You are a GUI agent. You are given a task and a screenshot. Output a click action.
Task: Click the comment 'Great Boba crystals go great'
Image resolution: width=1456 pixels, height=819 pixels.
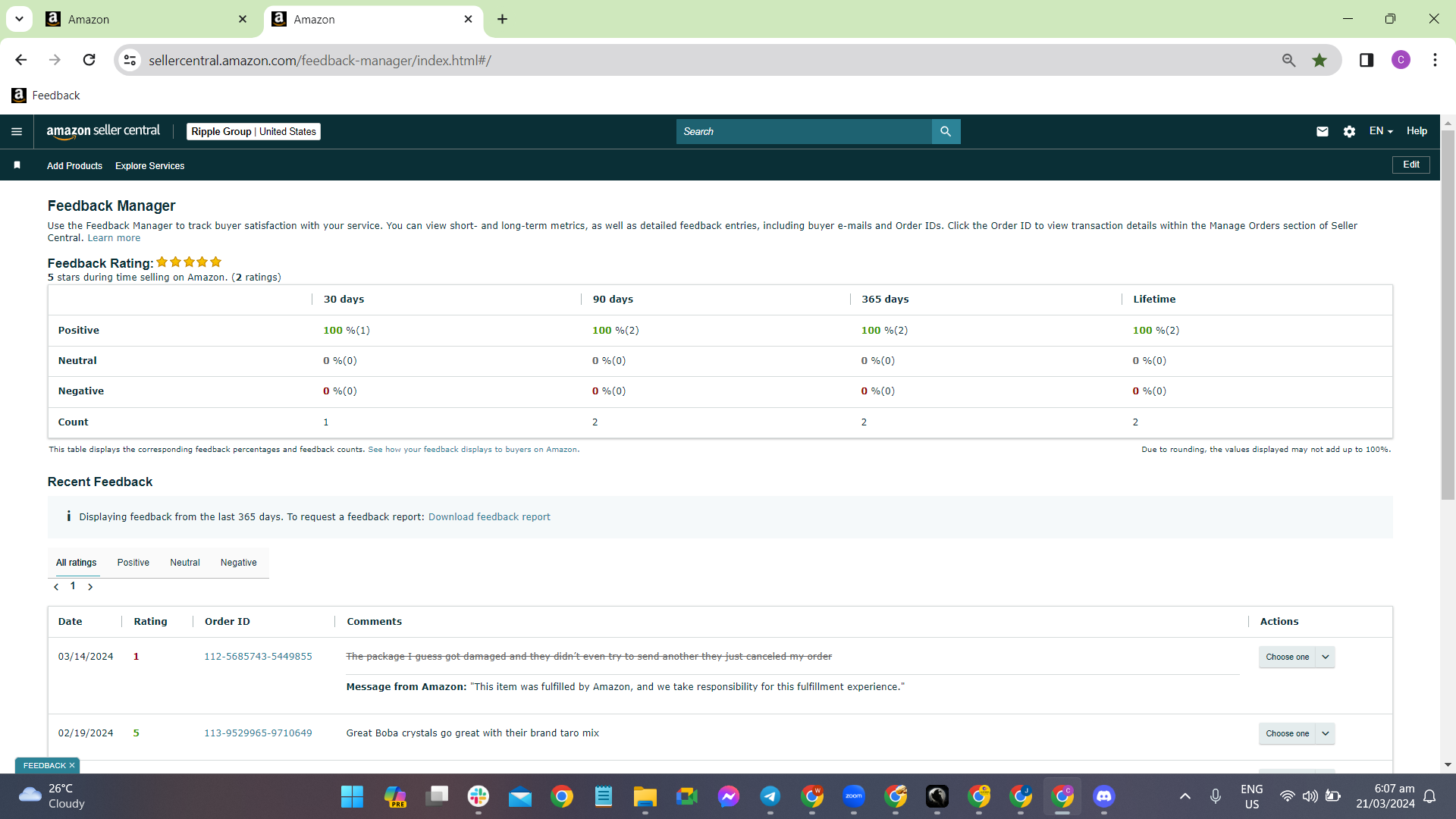pyautogui.click(x=472, y=733)
